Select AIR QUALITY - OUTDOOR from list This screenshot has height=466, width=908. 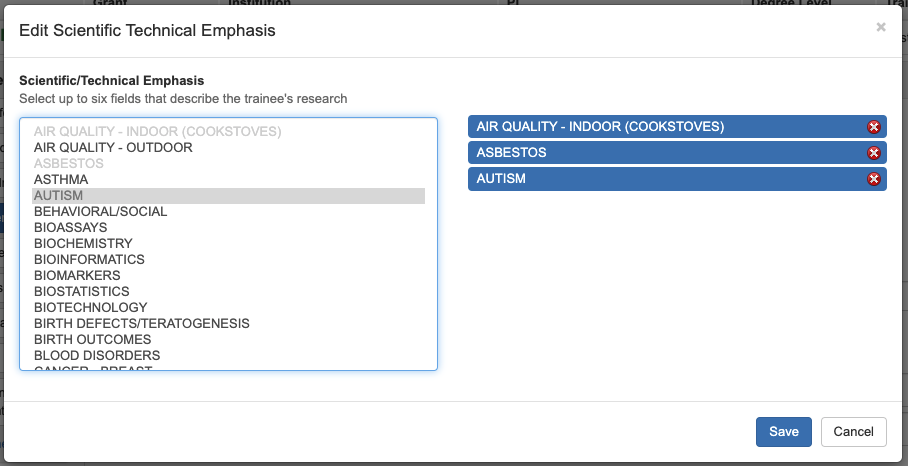[113, 148]
